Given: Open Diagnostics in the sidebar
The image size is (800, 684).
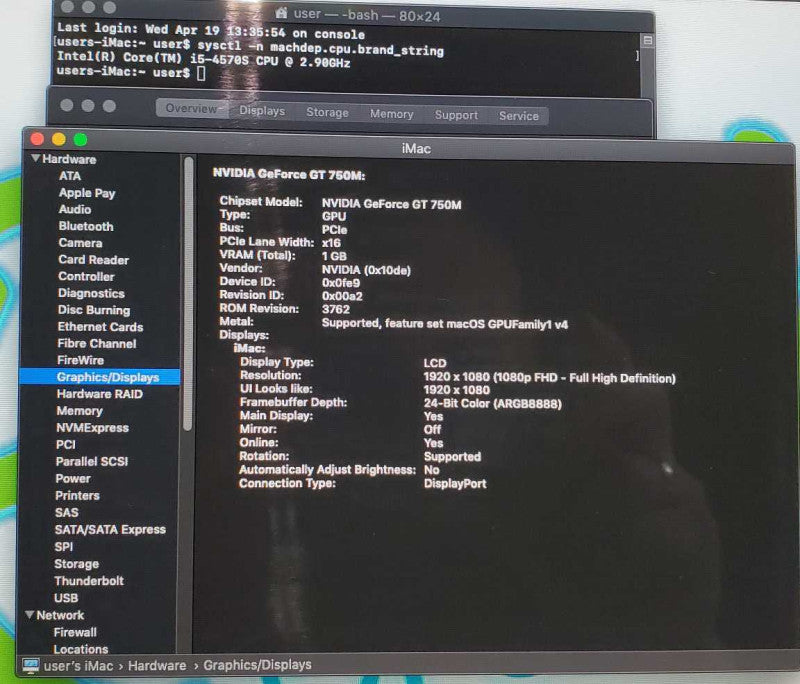Looking at the screenshot, I should click(x=91, y=293).
